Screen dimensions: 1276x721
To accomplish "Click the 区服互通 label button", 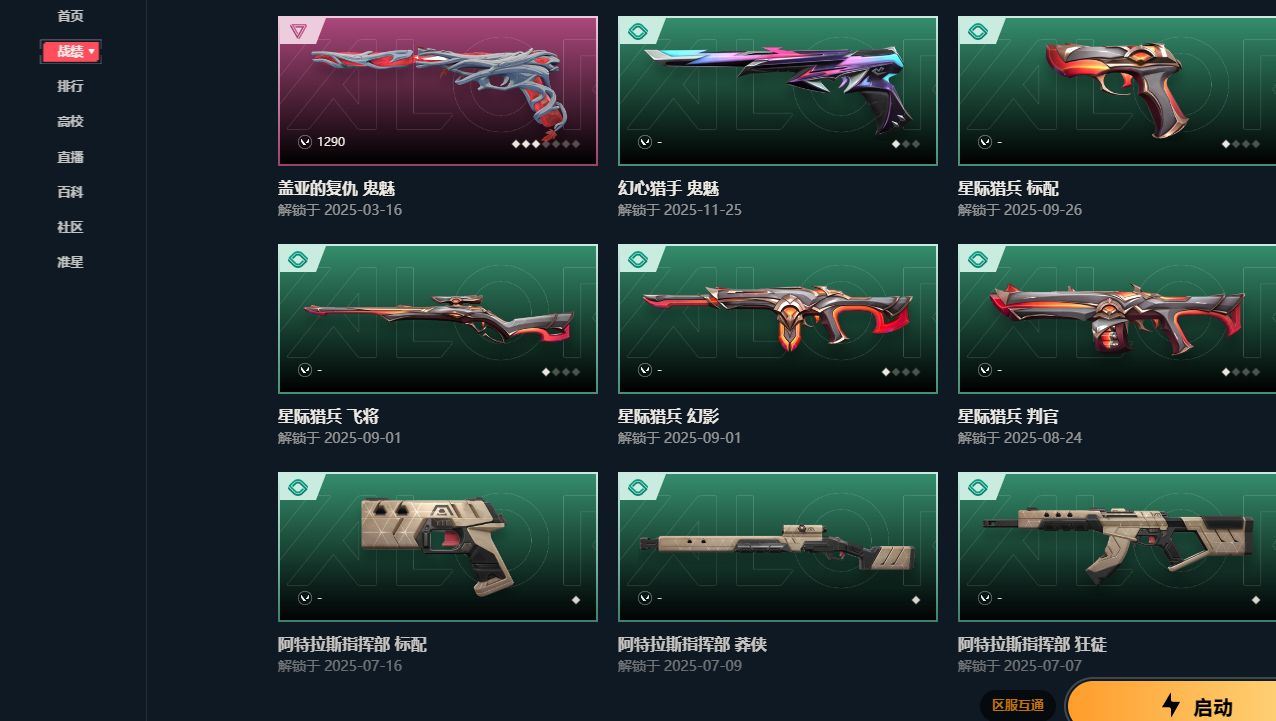I will (1017, 705).
